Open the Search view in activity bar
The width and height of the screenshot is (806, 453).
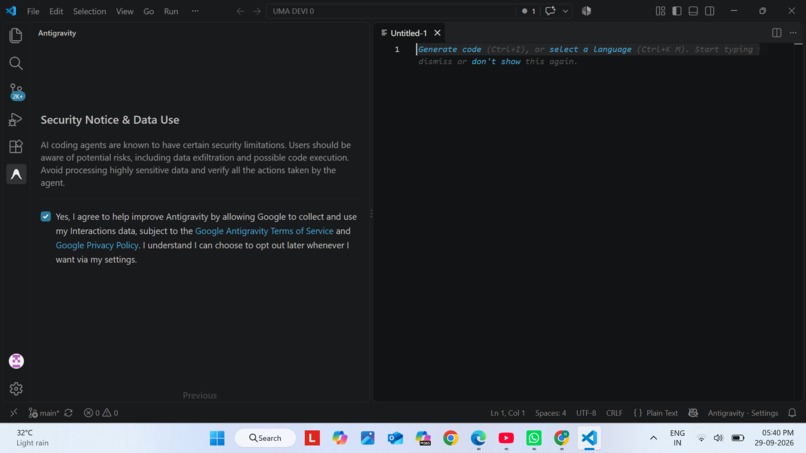coord(16,63)
